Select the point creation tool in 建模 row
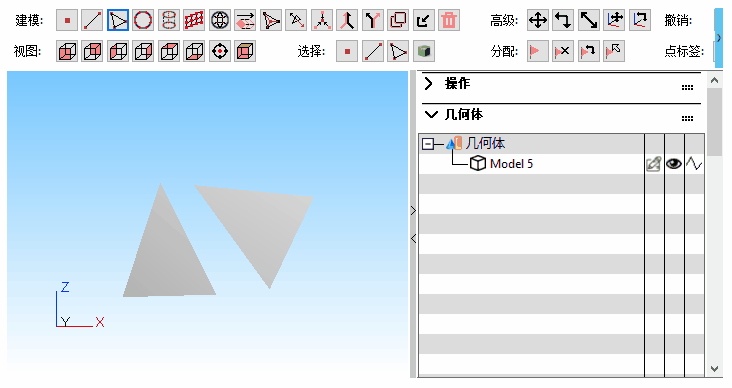The image size is (732, 388). (x=67, y=21)
